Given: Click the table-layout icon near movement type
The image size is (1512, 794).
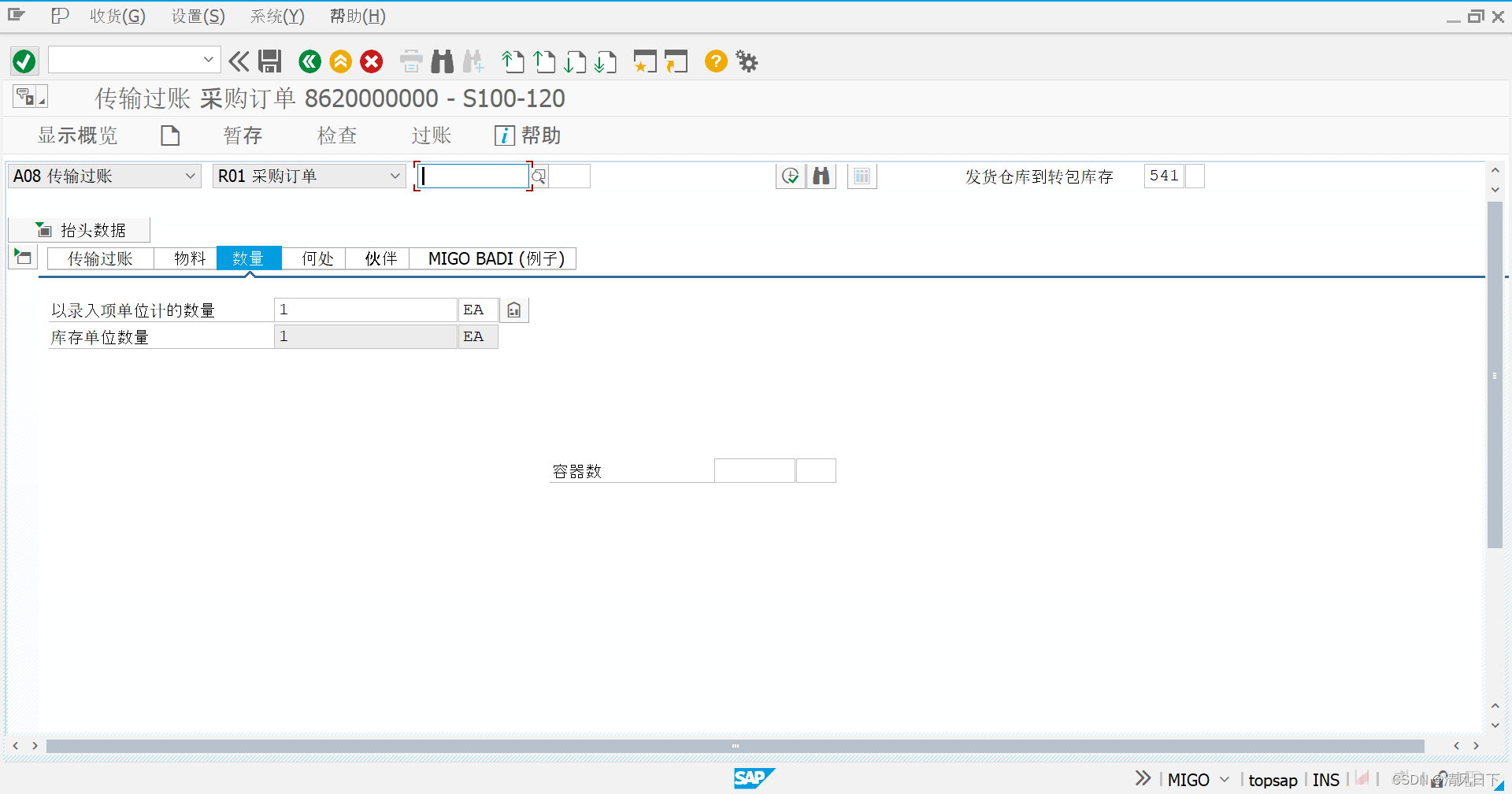Looking at the screenshot, I should coord(862,176).
